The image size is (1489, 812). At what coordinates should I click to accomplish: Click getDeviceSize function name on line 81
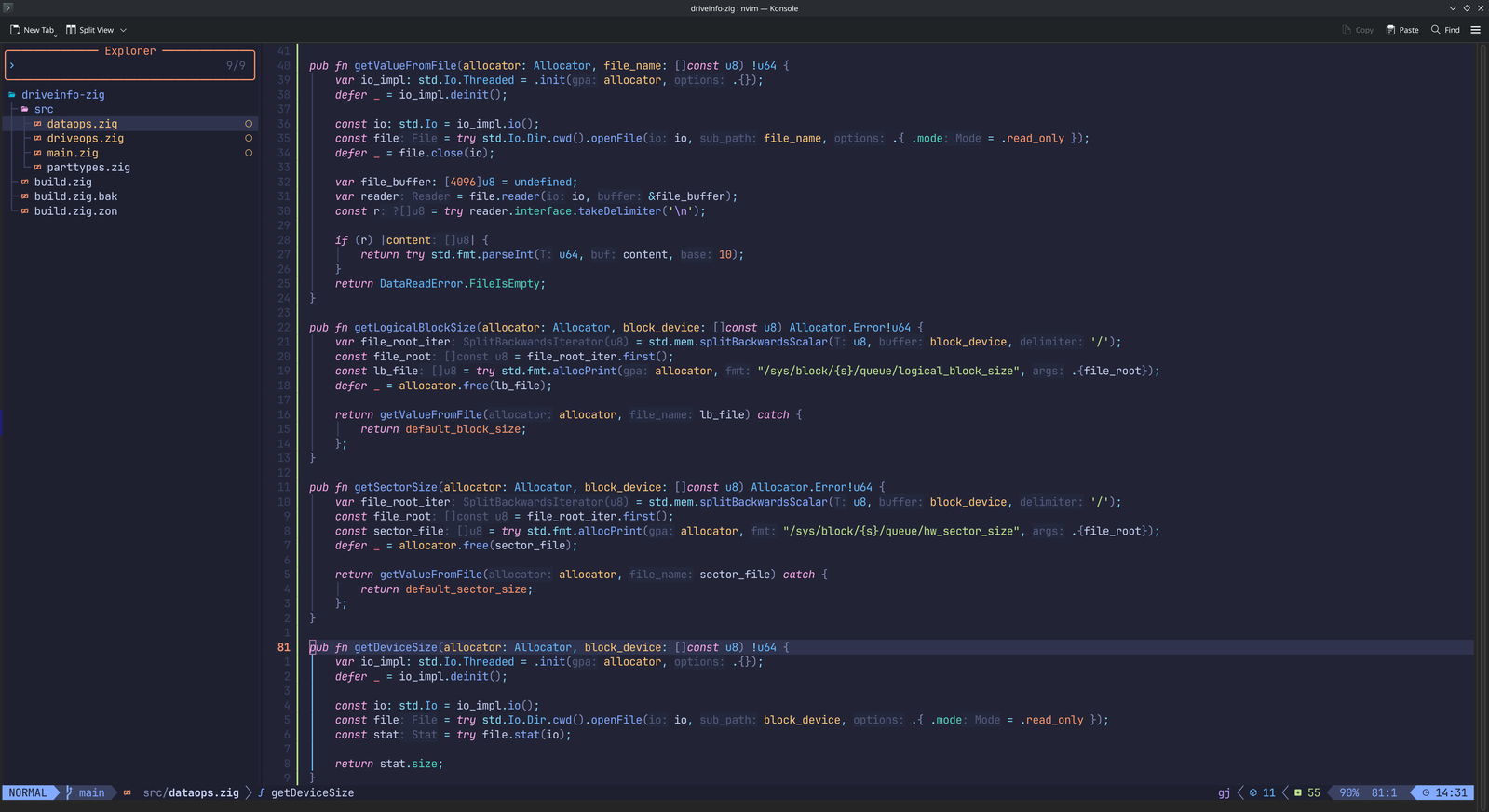(396, 648)
